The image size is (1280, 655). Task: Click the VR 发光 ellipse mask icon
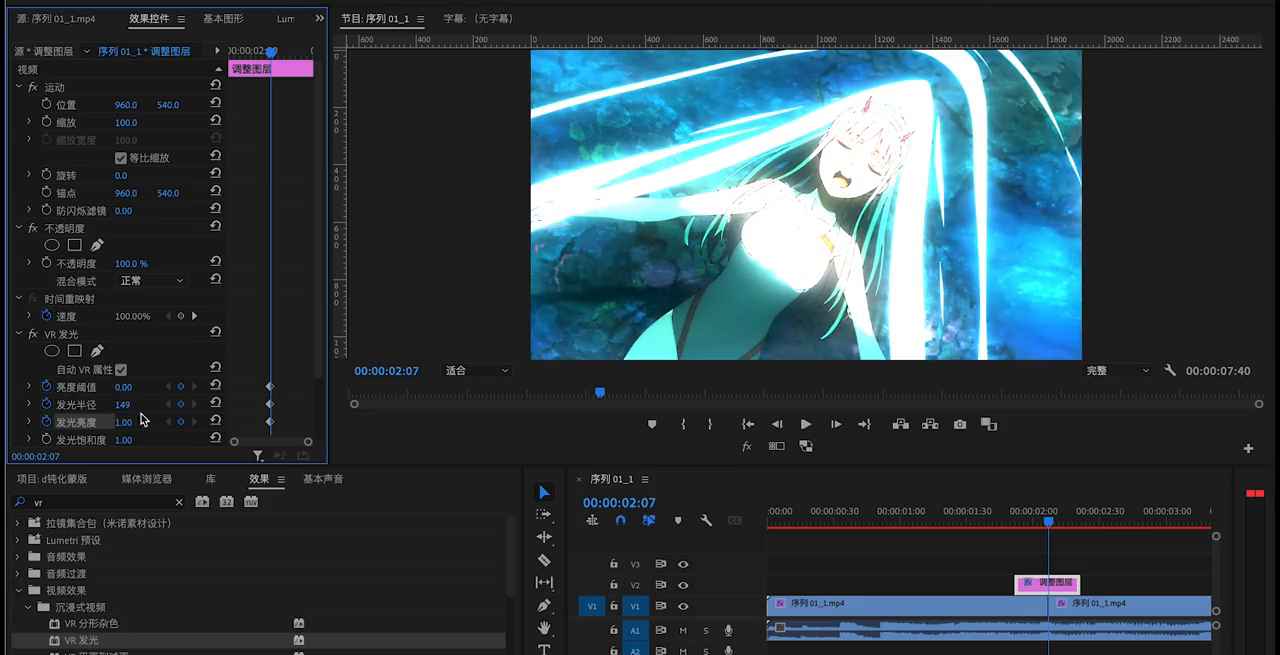click(x=52, y=351)
